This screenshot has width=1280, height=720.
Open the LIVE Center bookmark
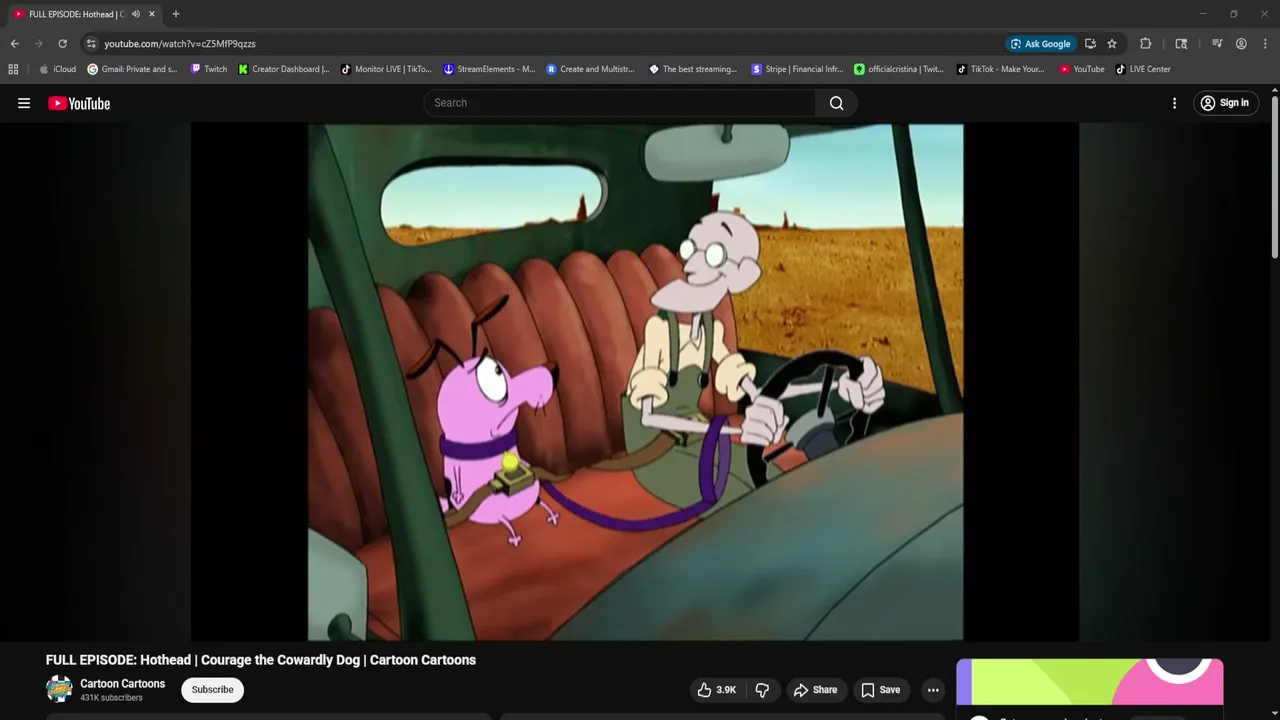click(x=1143, y=69)
